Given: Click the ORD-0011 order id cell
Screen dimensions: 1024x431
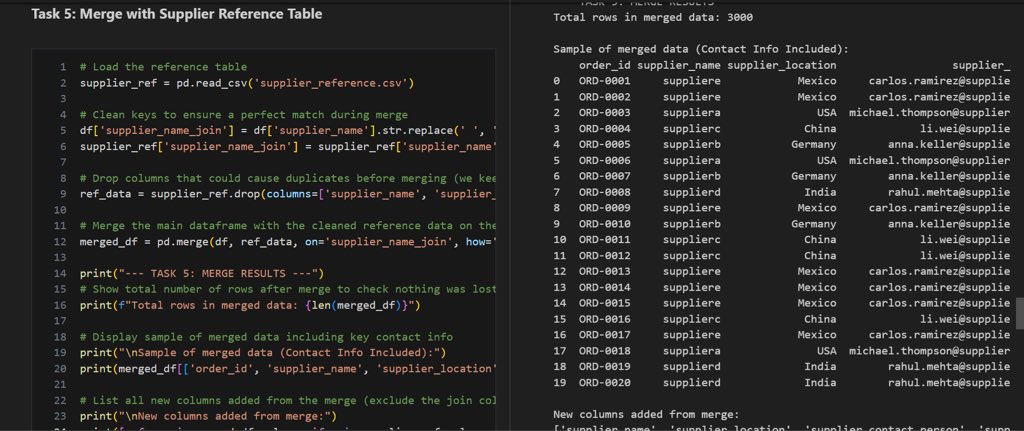Looking at the screenshot, I should (605, 240).
